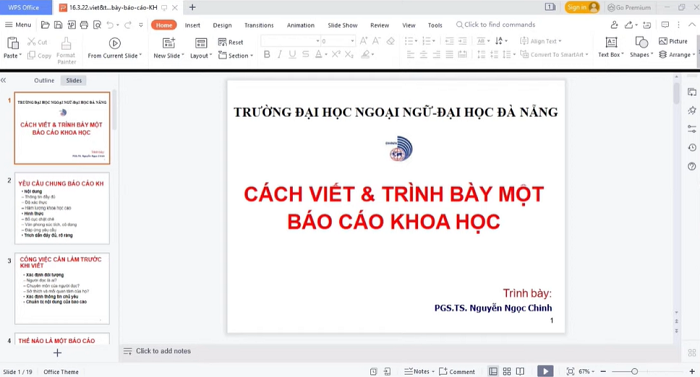The height and width of the screenshot is (377, 700).
Task: Toggle the numbered list
Action: 426,41
